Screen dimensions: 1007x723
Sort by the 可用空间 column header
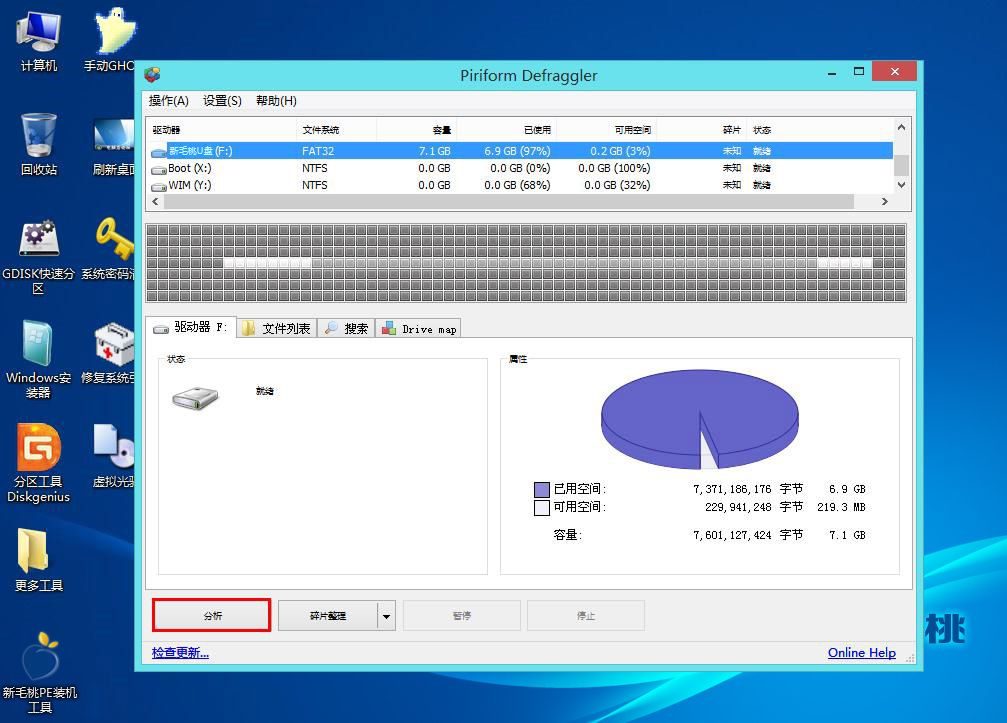[x=606, y=130]
